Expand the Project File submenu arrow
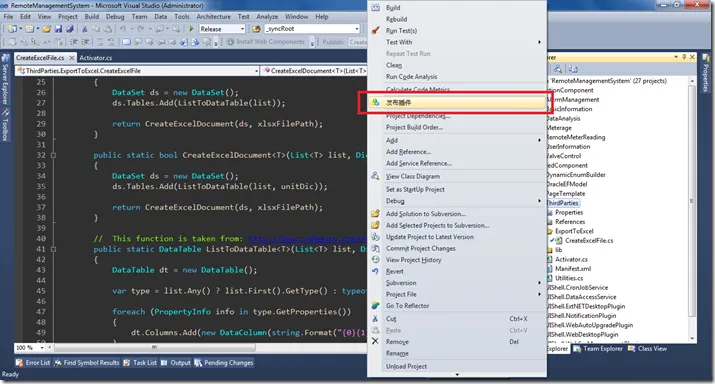Screen dimensions: 715x384 (x=539, y=294)
